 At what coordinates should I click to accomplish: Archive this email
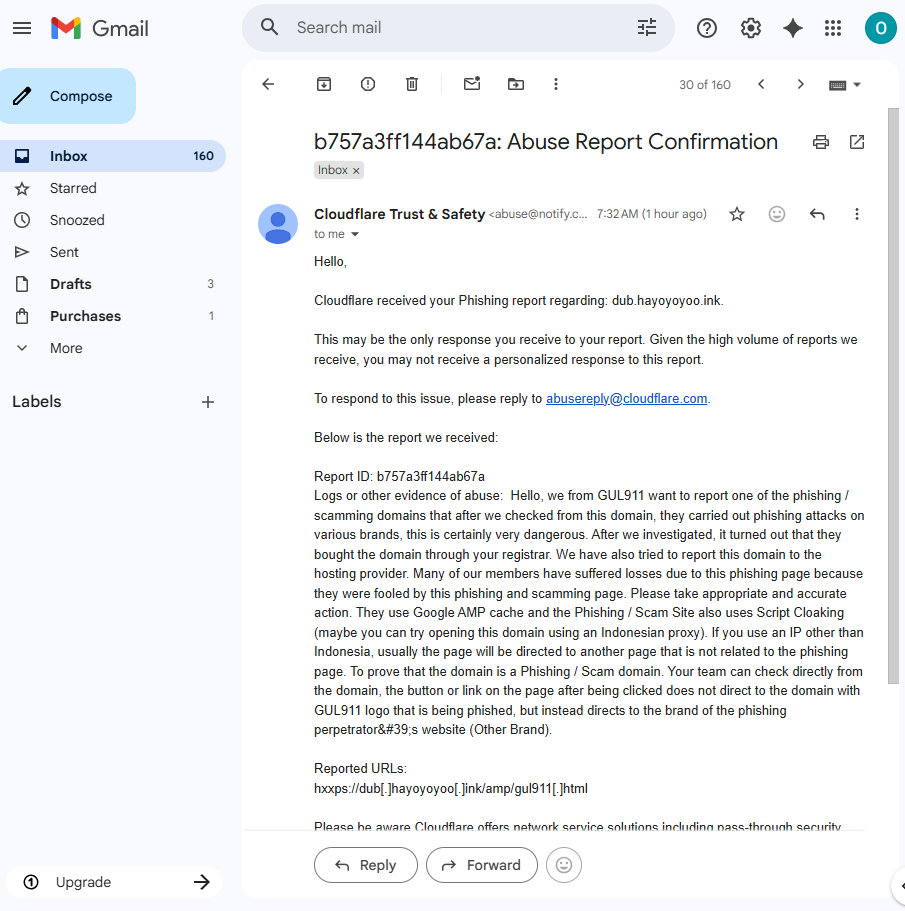(324, 84)
